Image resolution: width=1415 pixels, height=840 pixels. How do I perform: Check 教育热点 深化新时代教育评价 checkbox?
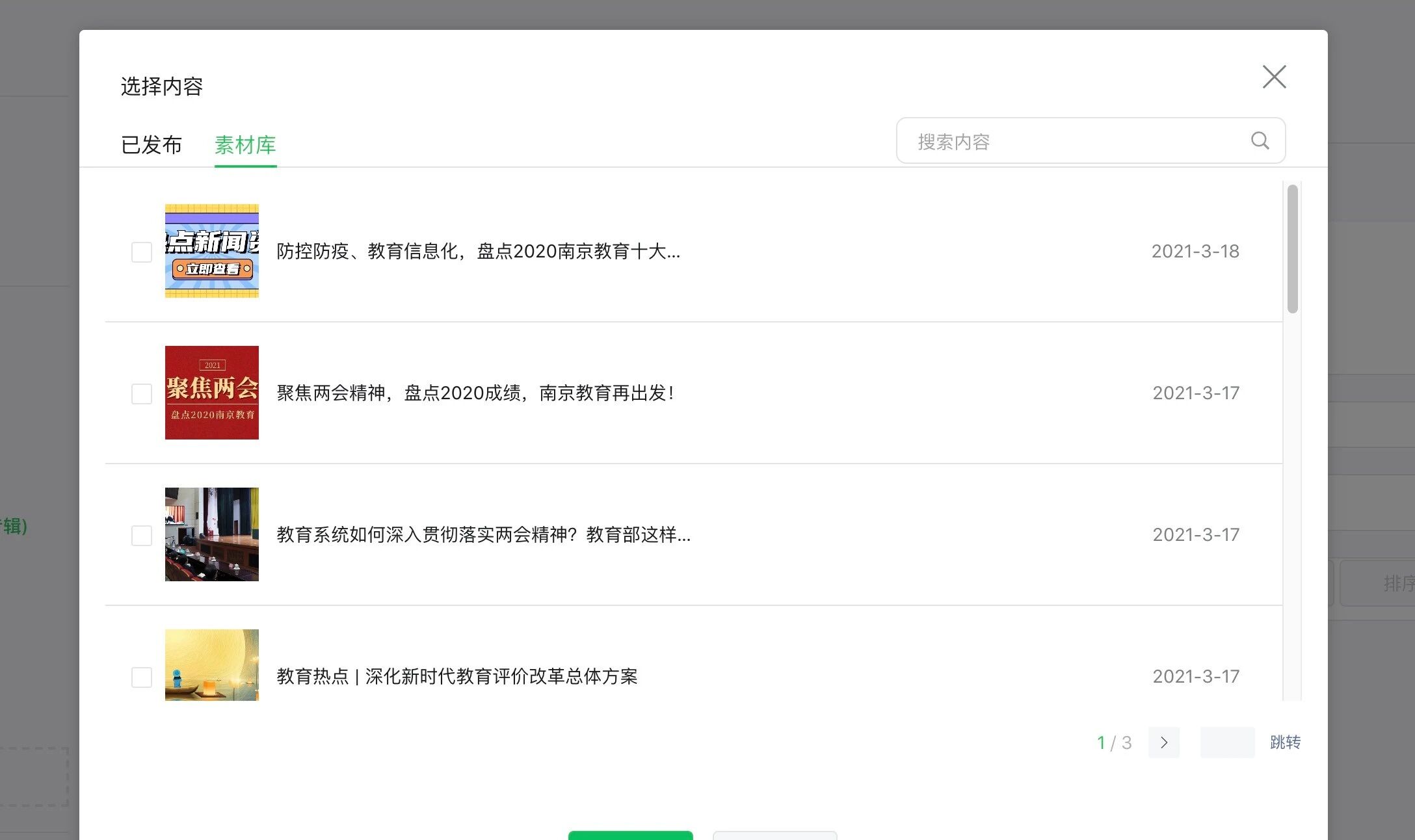142,677
